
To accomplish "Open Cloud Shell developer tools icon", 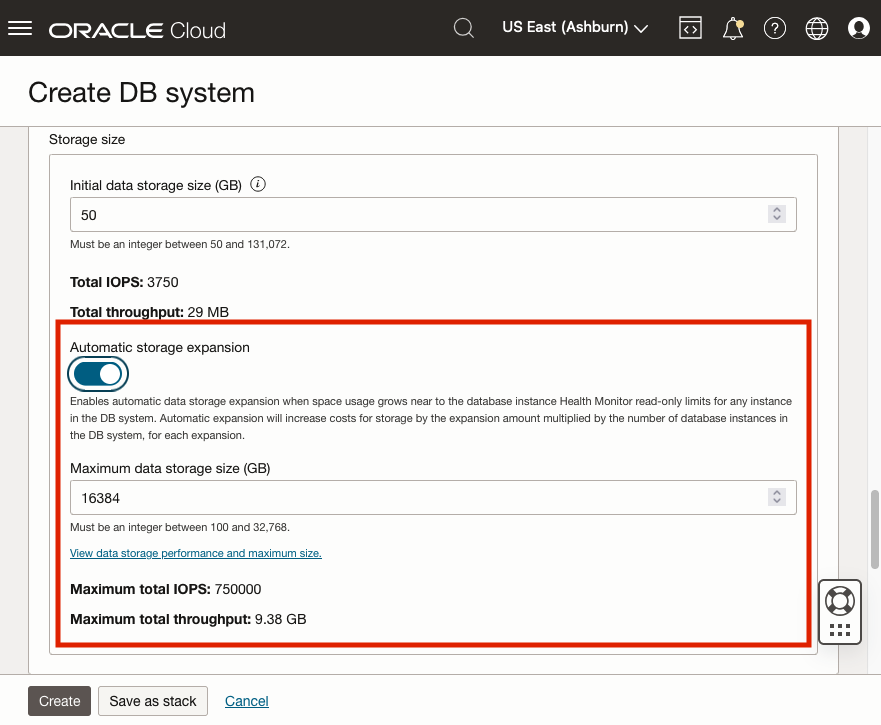I will tap(690, 28).
